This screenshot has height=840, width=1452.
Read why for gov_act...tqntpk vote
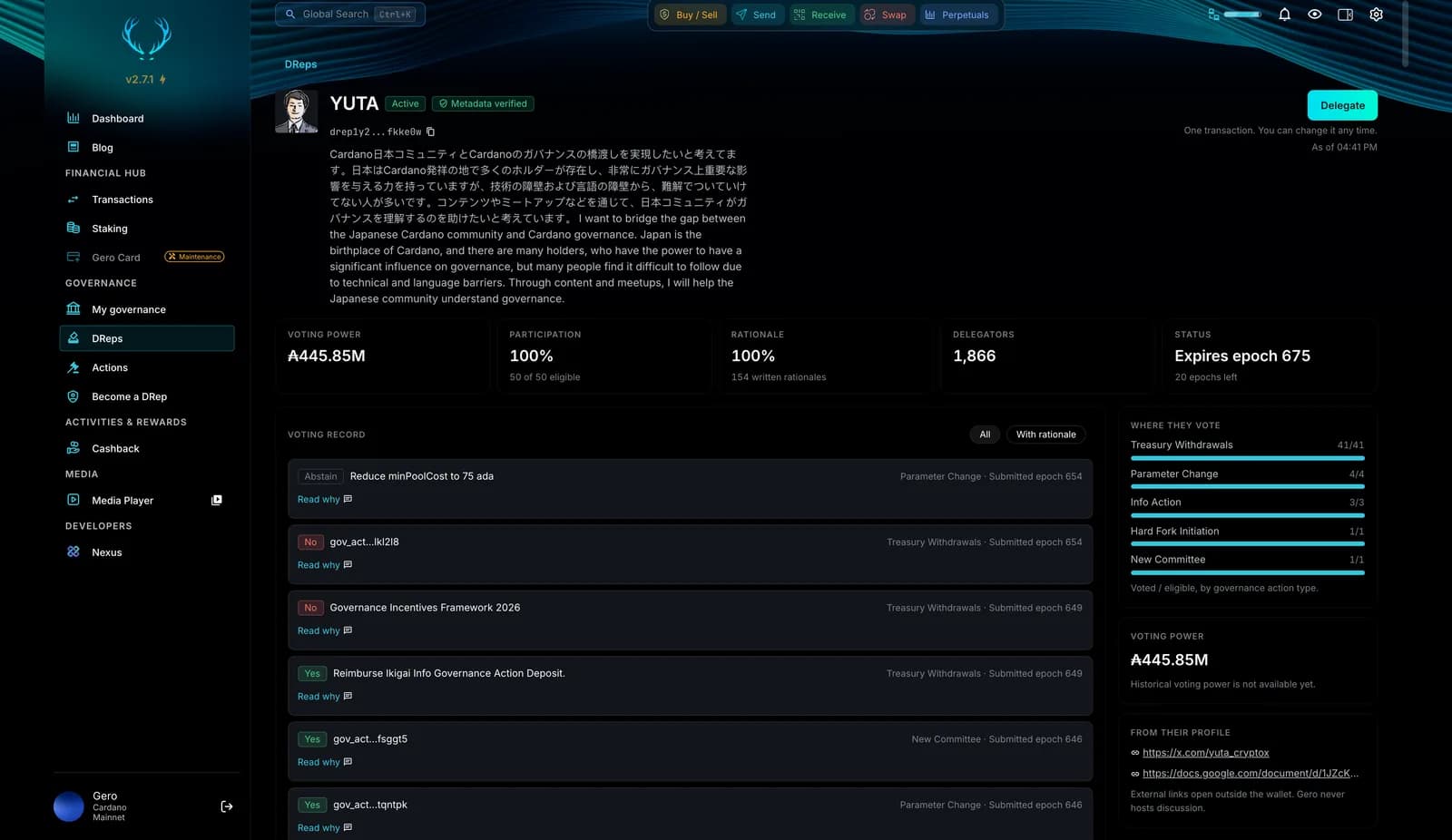coord(325,828)
